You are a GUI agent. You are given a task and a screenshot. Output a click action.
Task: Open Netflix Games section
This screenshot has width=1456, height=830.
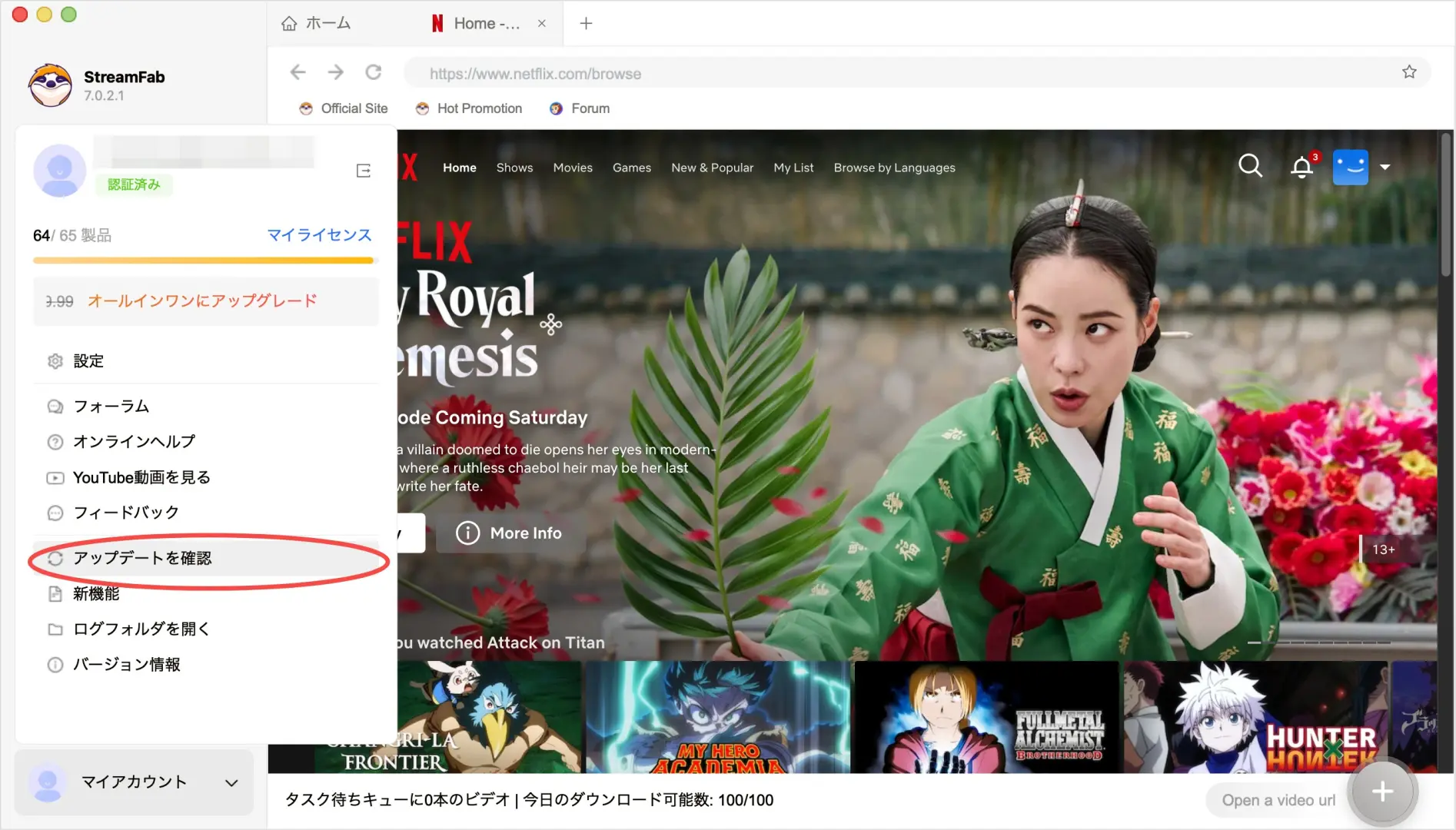632,168
